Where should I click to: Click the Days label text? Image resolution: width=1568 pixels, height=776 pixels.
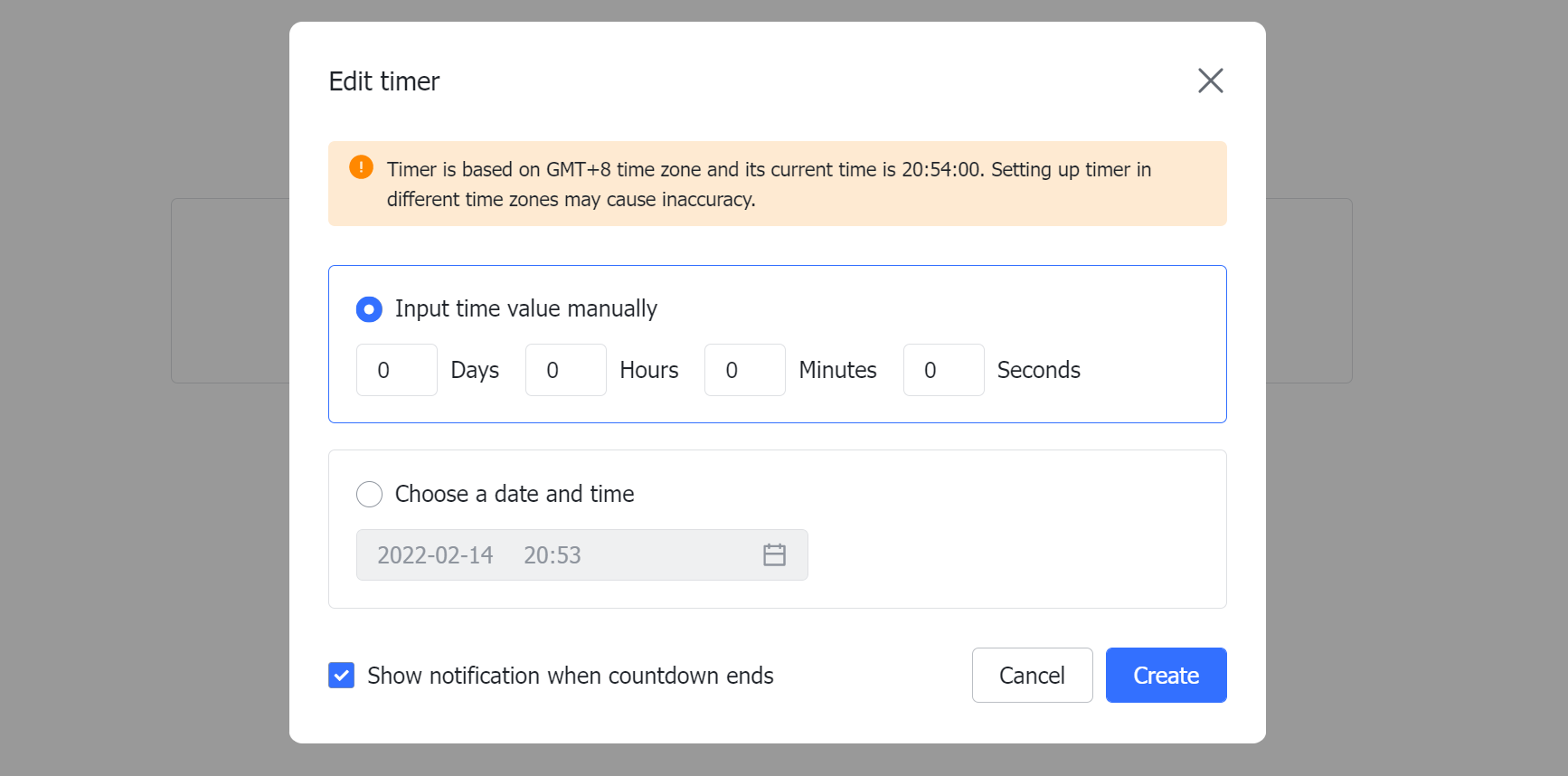tap(475, 369)
